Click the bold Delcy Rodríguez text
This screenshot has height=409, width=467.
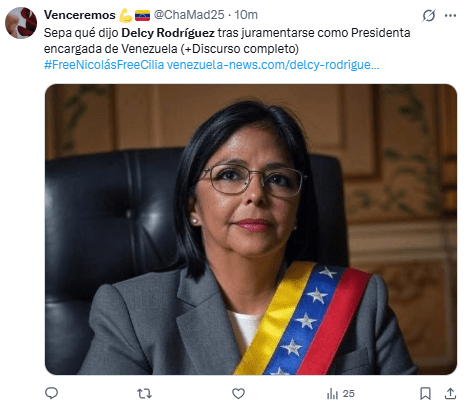168,33
